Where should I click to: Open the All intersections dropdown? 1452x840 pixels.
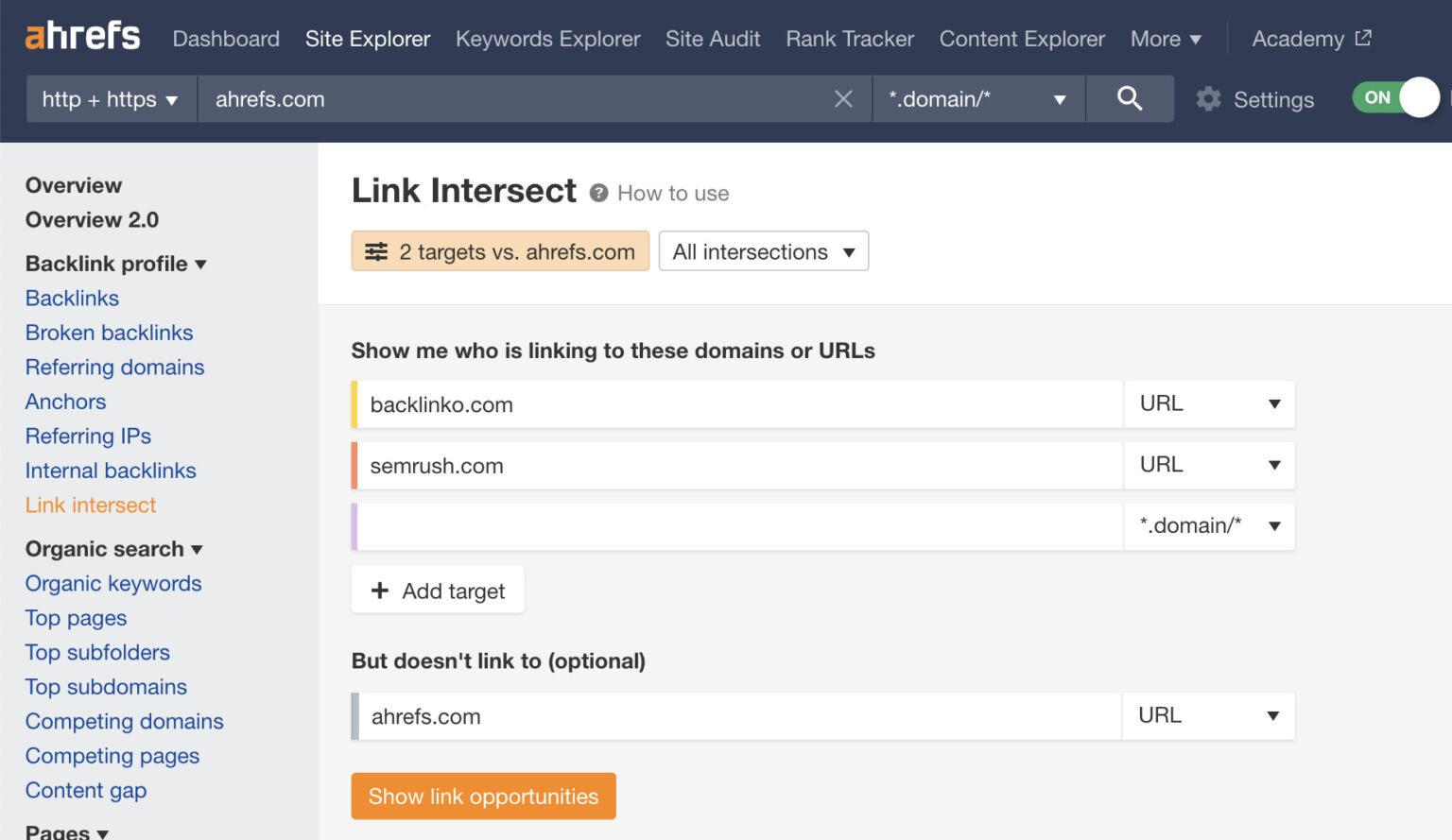pyautogui.click(x=762, y=251)
